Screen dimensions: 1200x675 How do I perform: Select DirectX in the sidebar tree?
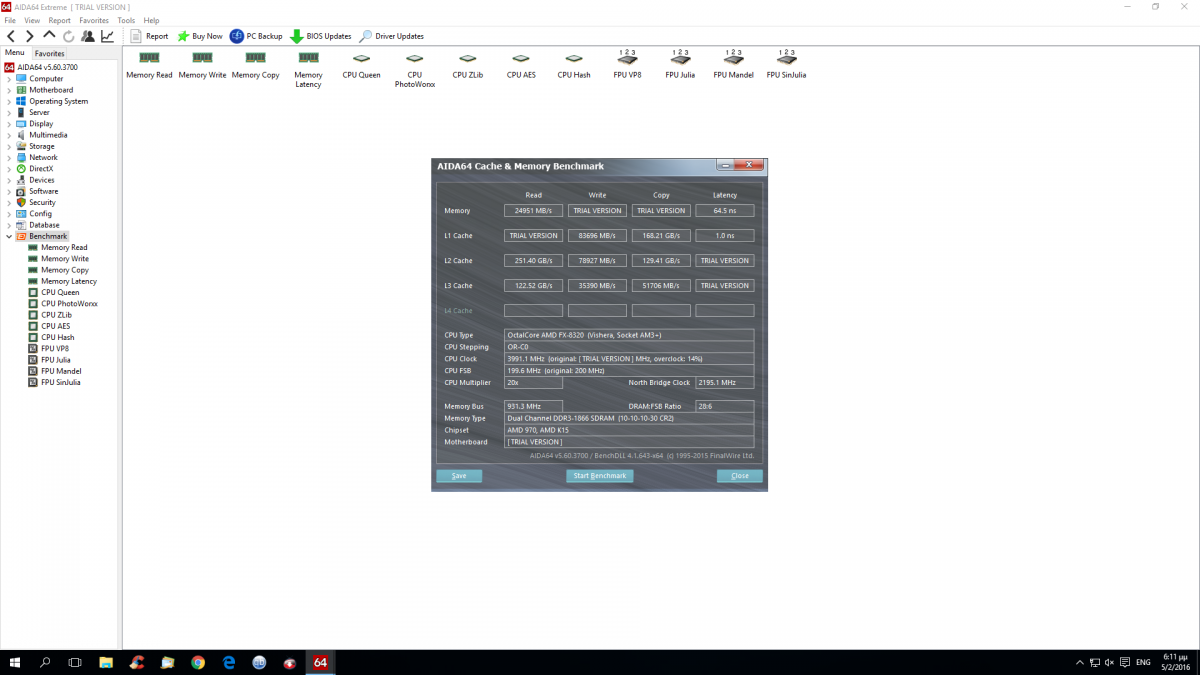coord(41,169)
